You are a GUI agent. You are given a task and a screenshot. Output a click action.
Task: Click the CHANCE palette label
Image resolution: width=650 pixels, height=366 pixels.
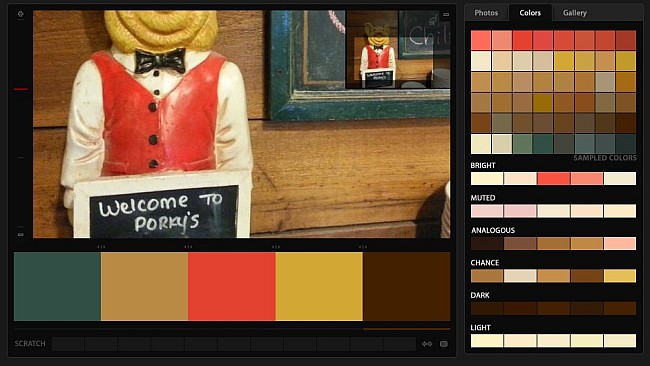[x=485, y=263]
